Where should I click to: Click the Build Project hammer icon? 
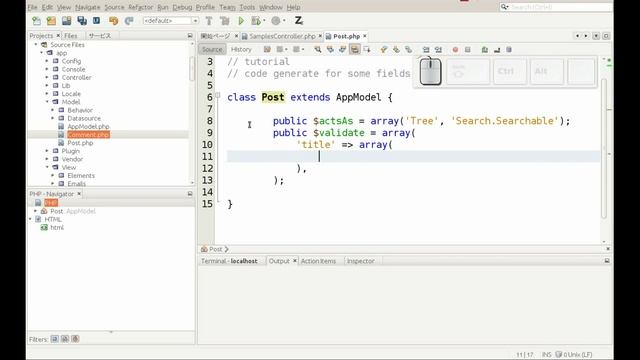209,20
